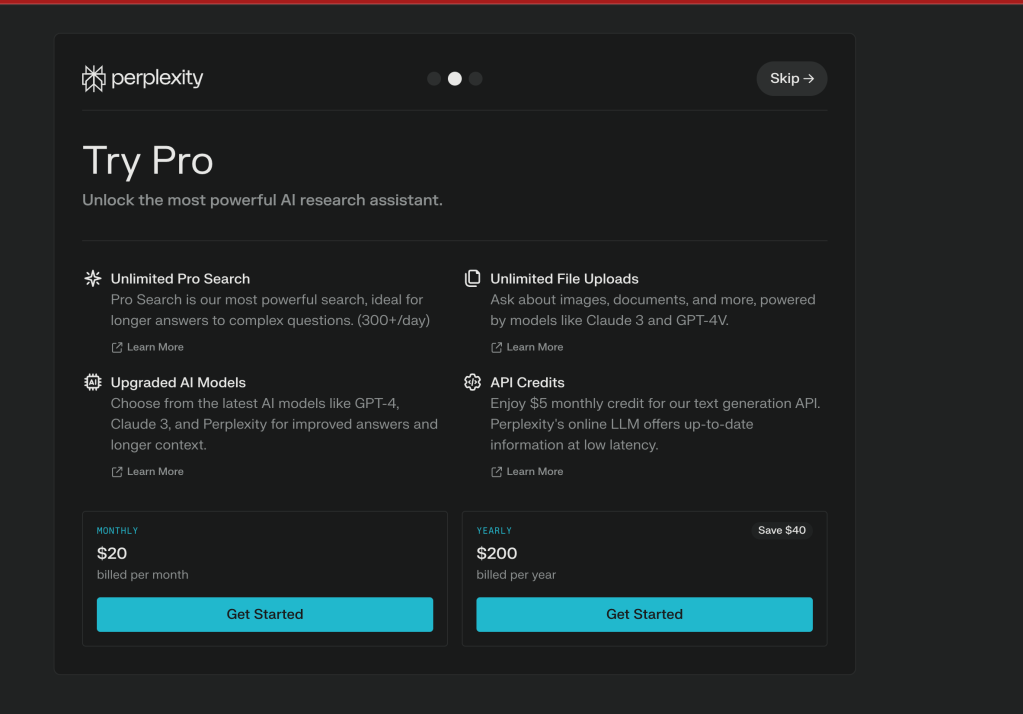This screenshot has height=714, width=1023.
Task: Click the MONTHLY plan label
Action: click(117, 531)
